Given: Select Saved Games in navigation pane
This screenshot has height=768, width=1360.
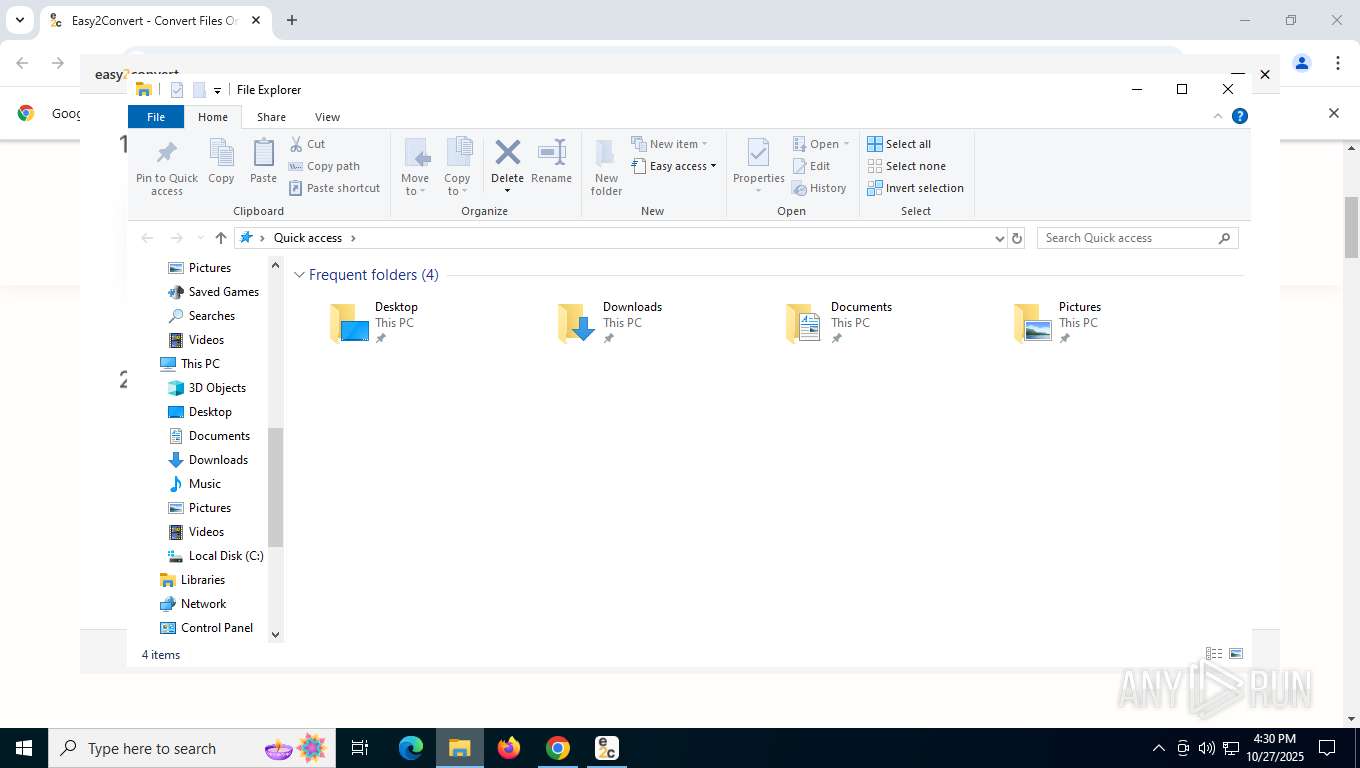Looking at the screenshot, I should pyautogui.click(x=213, y=292).
